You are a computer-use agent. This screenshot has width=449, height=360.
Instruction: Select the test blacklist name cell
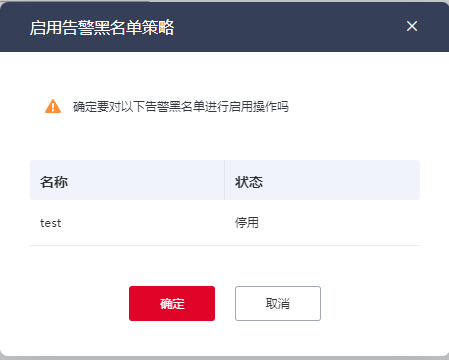click(x=50, y=223)
